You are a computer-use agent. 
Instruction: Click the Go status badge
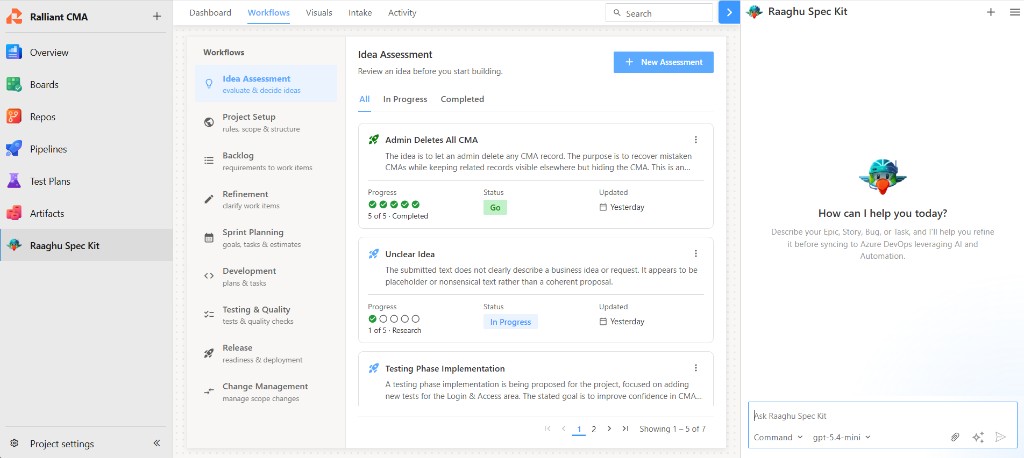(x=495, y=207)
